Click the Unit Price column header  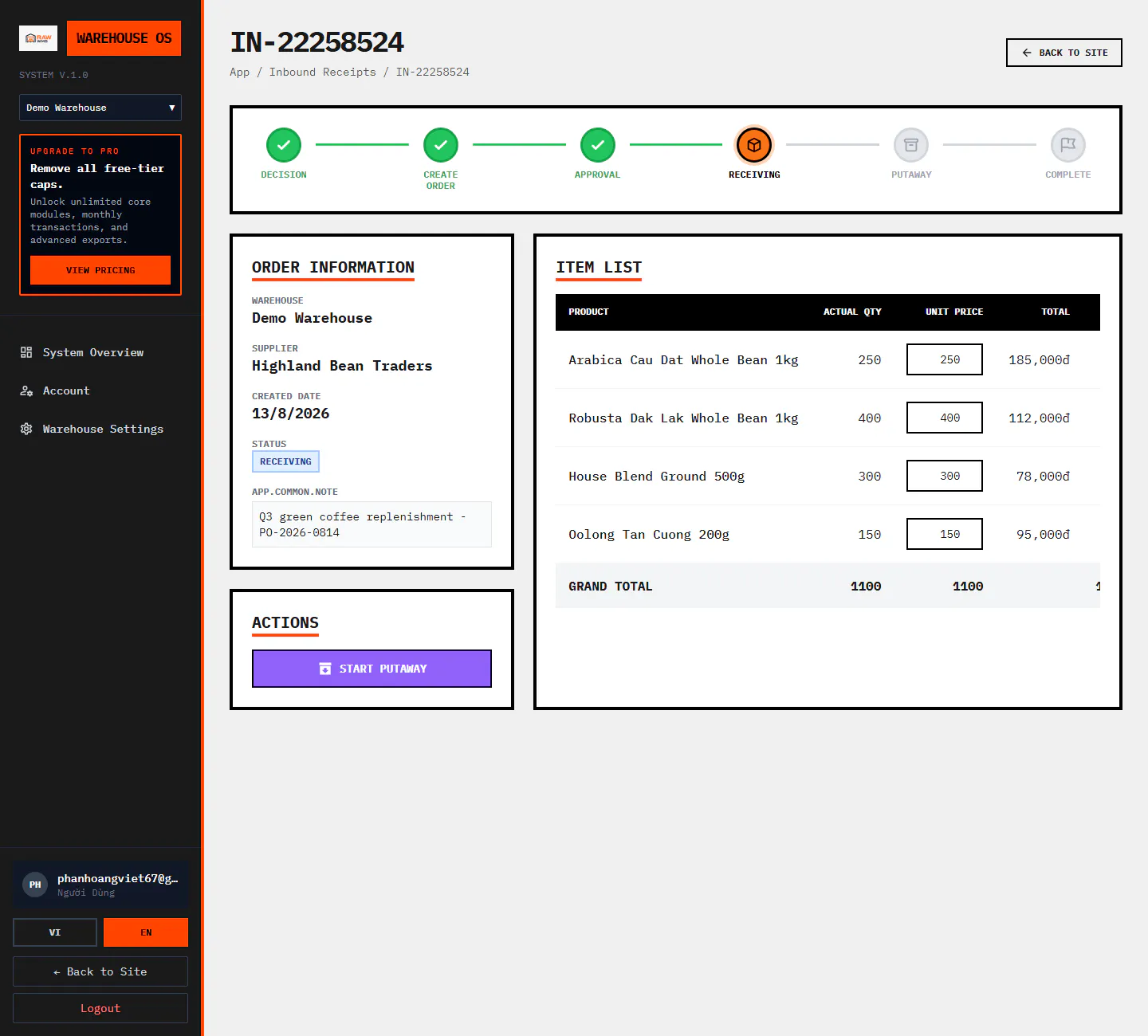click(953, 312)
